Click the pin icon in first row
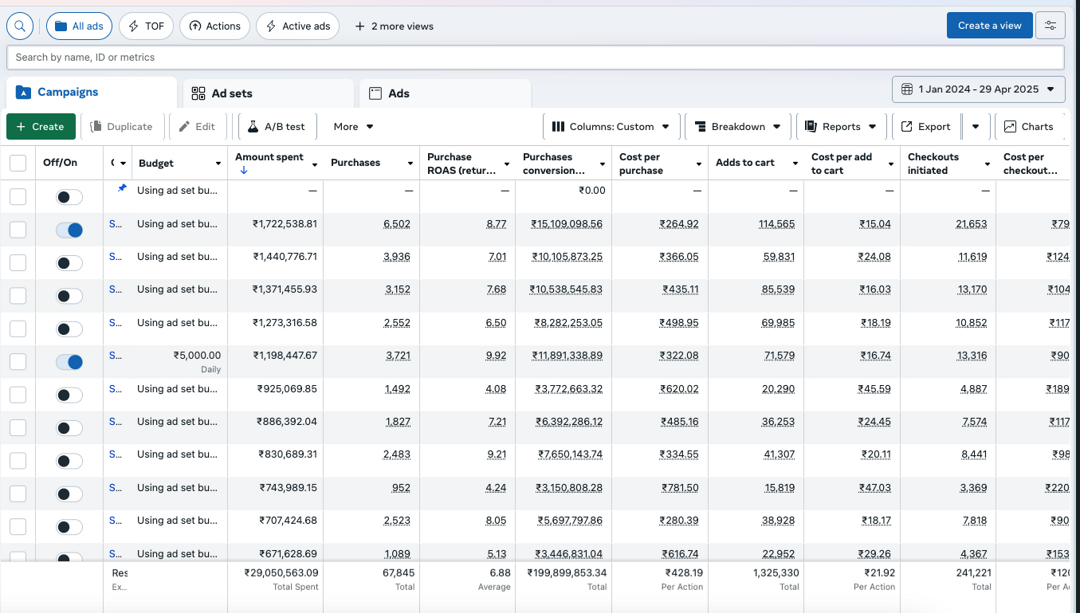Viewport: 1080px width, 613px height. click(x=122, y=188)
